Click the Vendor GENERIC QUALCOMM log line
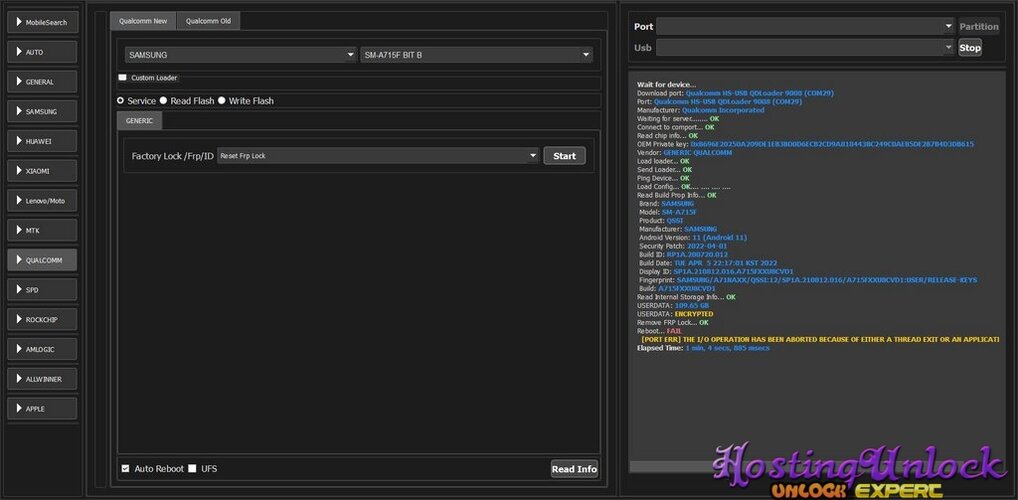 pyautogui.click(x=684, y=153)
